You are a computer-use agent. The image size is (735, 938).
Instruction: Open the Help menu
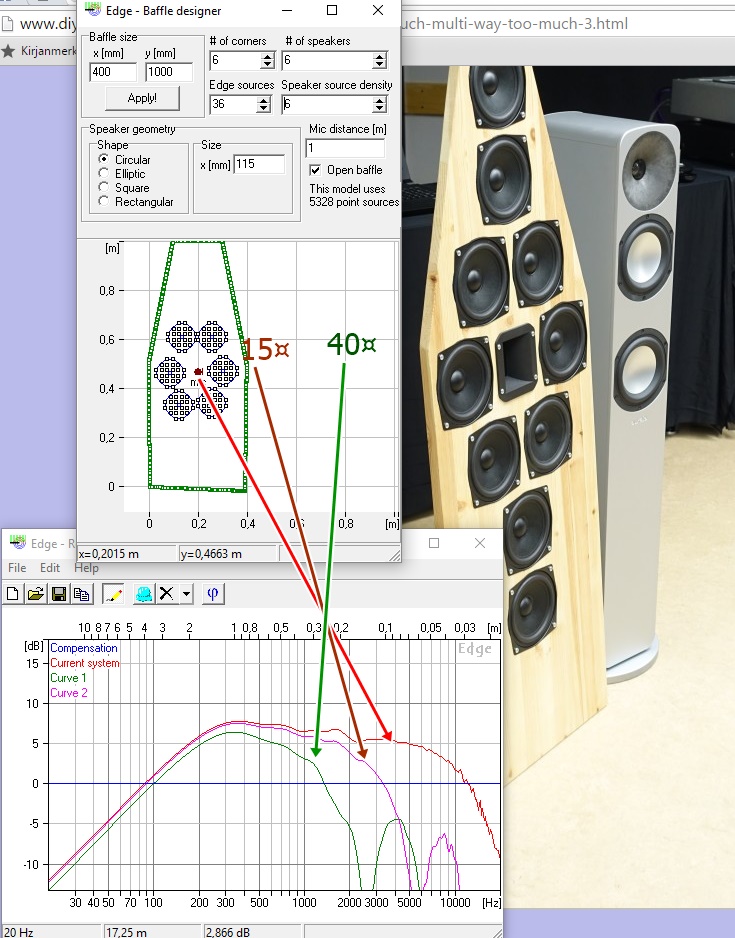click(x=86, y=568)
